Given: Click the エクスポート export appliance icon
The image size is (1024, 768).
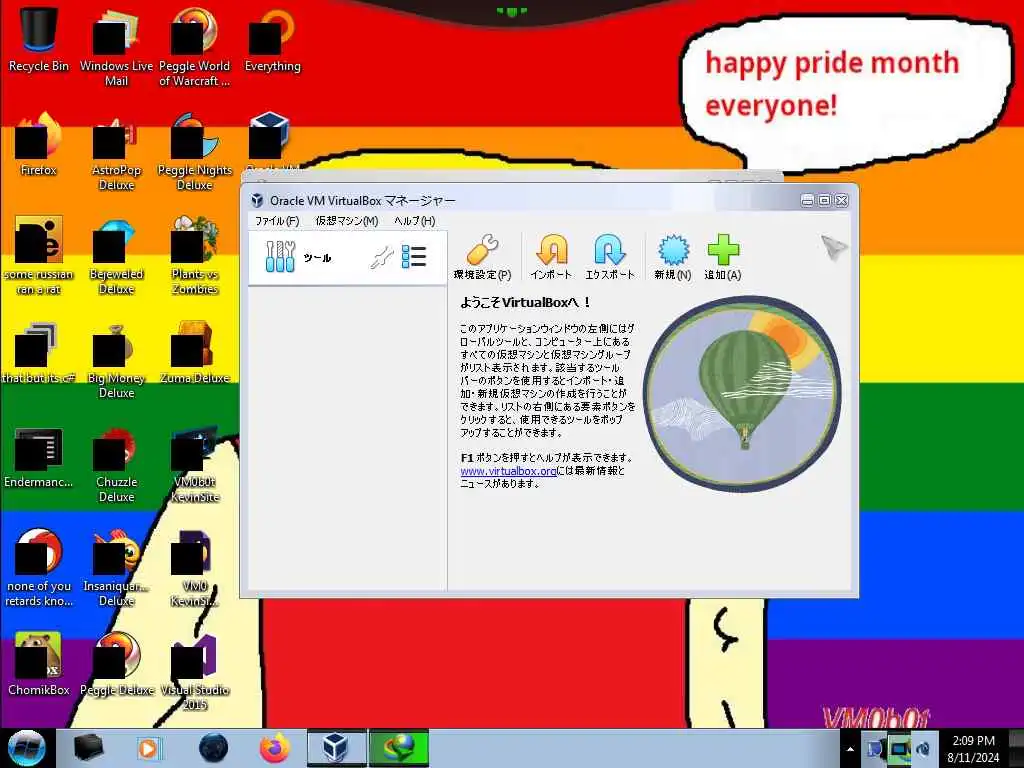Looking at the screenshot, I should pyautogui.click(x=609, y=257).
